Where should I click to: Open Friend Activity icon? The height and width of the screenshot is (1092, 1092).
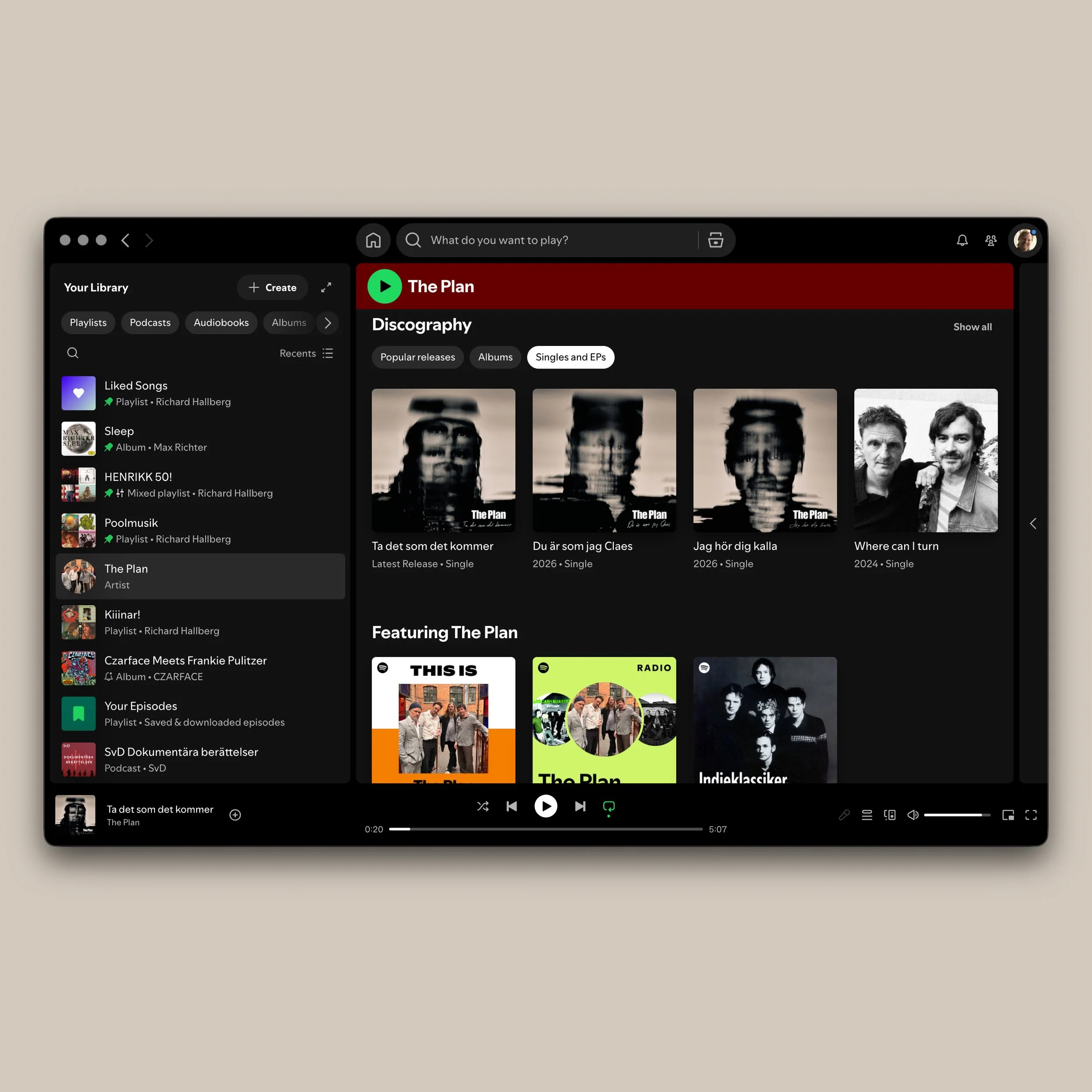pyautogui.click(x=991, y=240)
